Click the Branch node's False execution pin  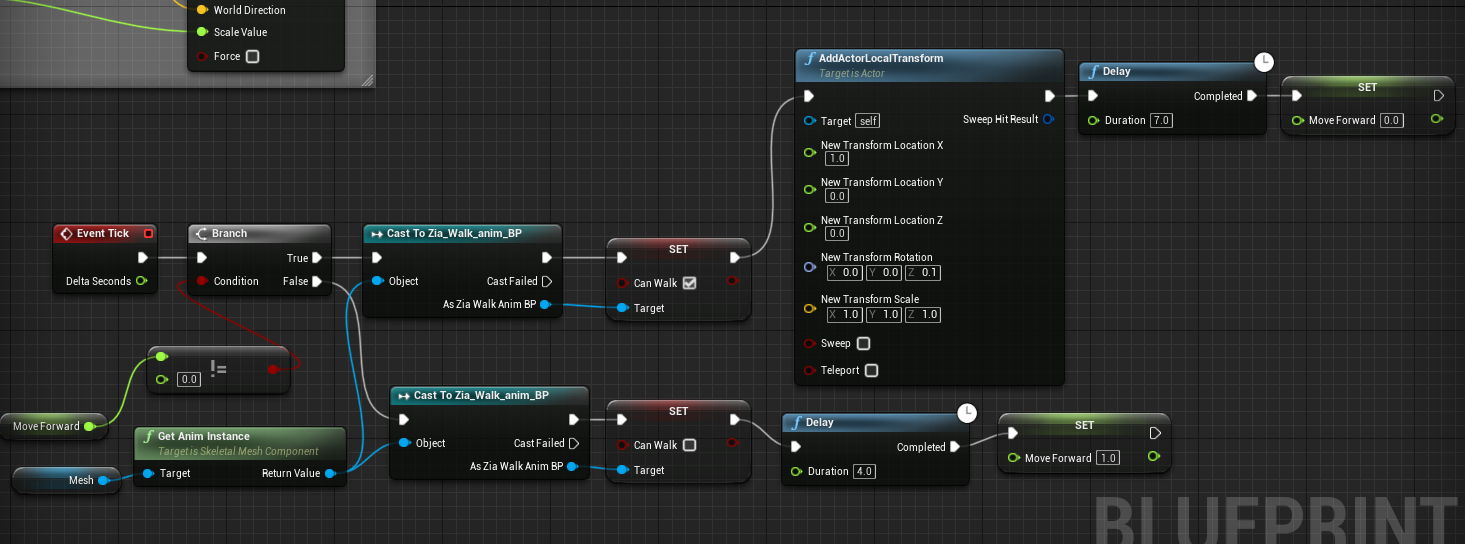[x=318, y=281]
